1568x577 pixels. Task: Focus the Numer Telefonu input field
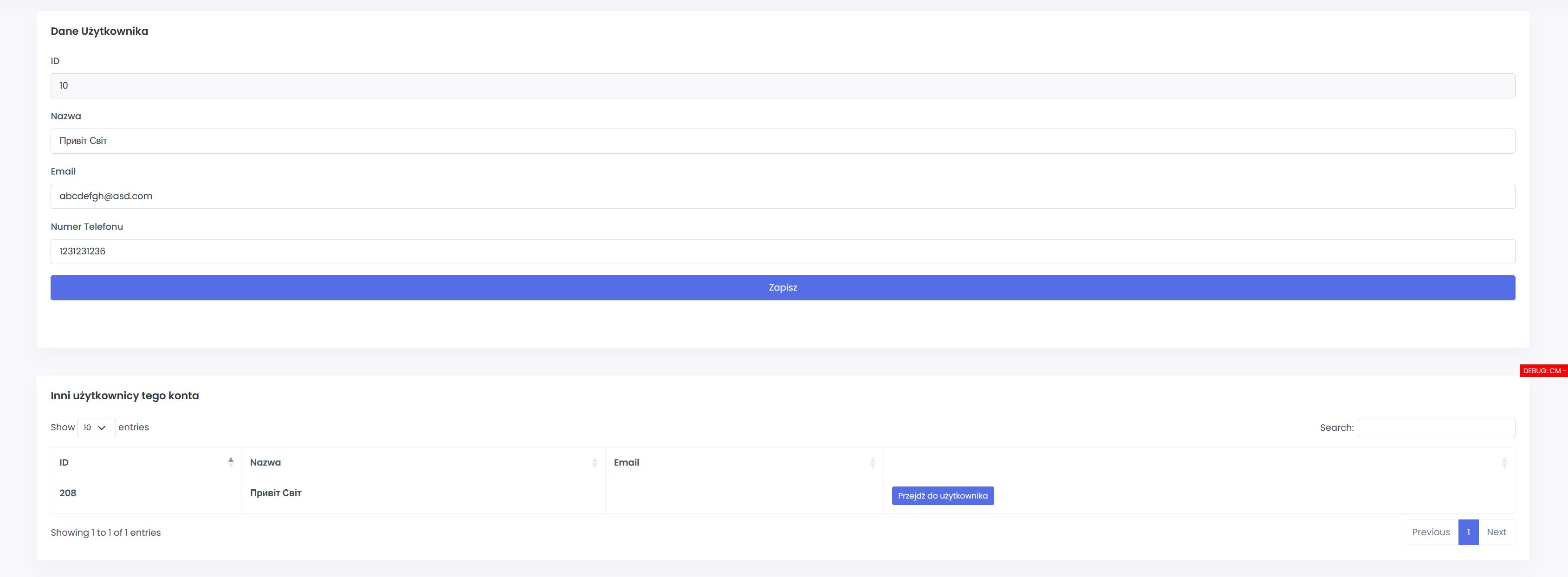coord(783,252)
